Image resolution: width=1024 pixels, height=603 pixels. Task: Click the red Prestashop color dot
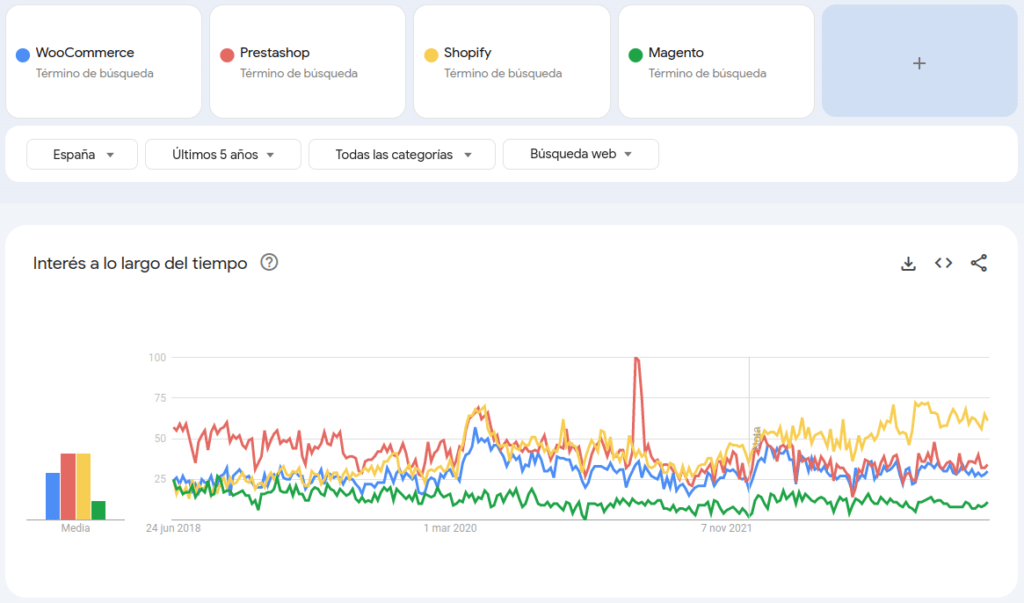pyautogui.click(x=227, y=55)
